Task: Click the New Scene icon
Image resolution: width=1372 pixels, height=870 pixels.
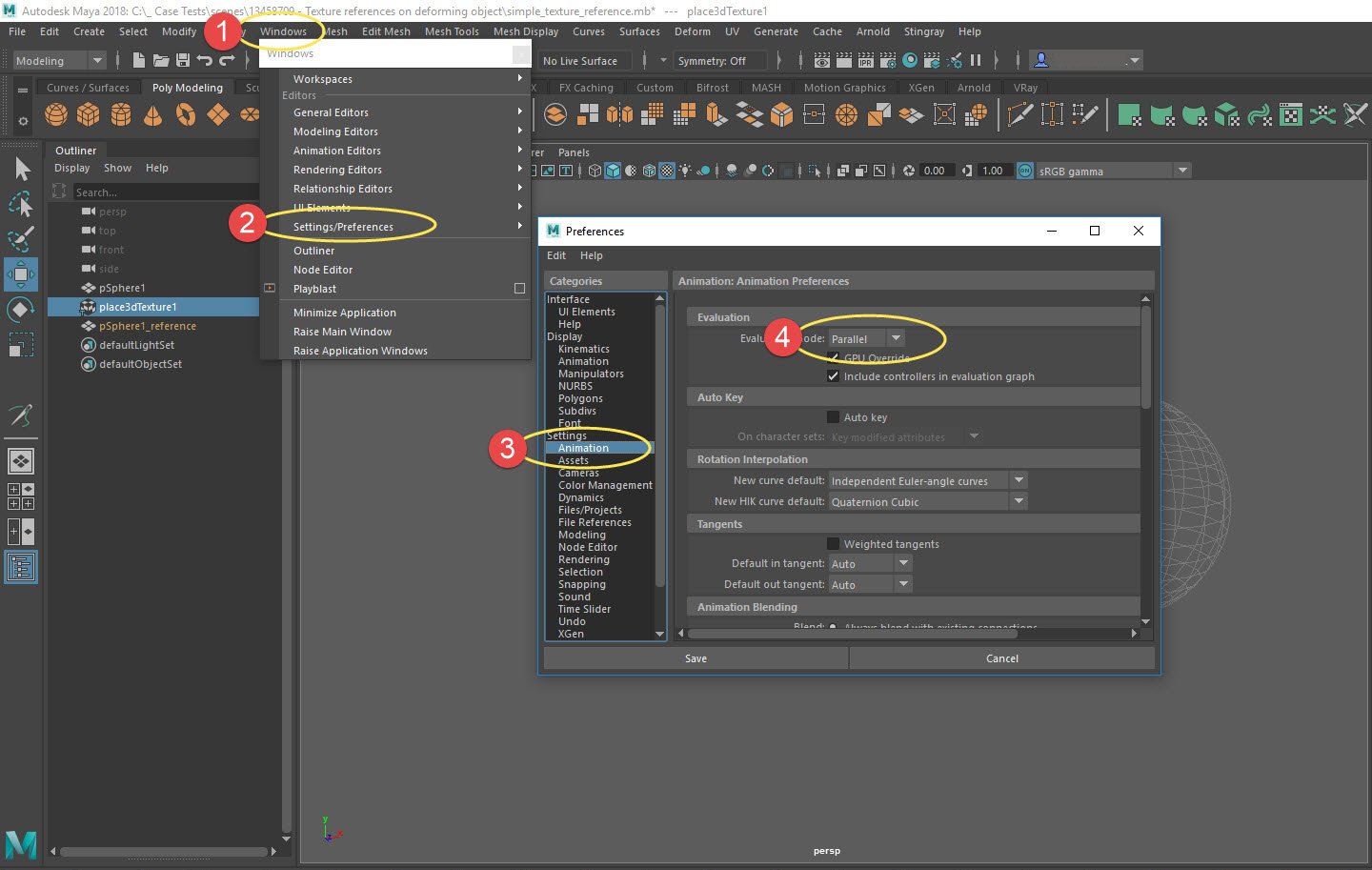Action: tap(139, 60)
